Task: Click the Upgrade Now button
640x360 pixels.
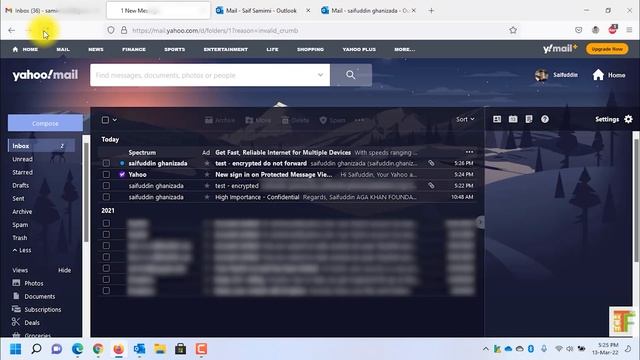Action: pos(607,49)
